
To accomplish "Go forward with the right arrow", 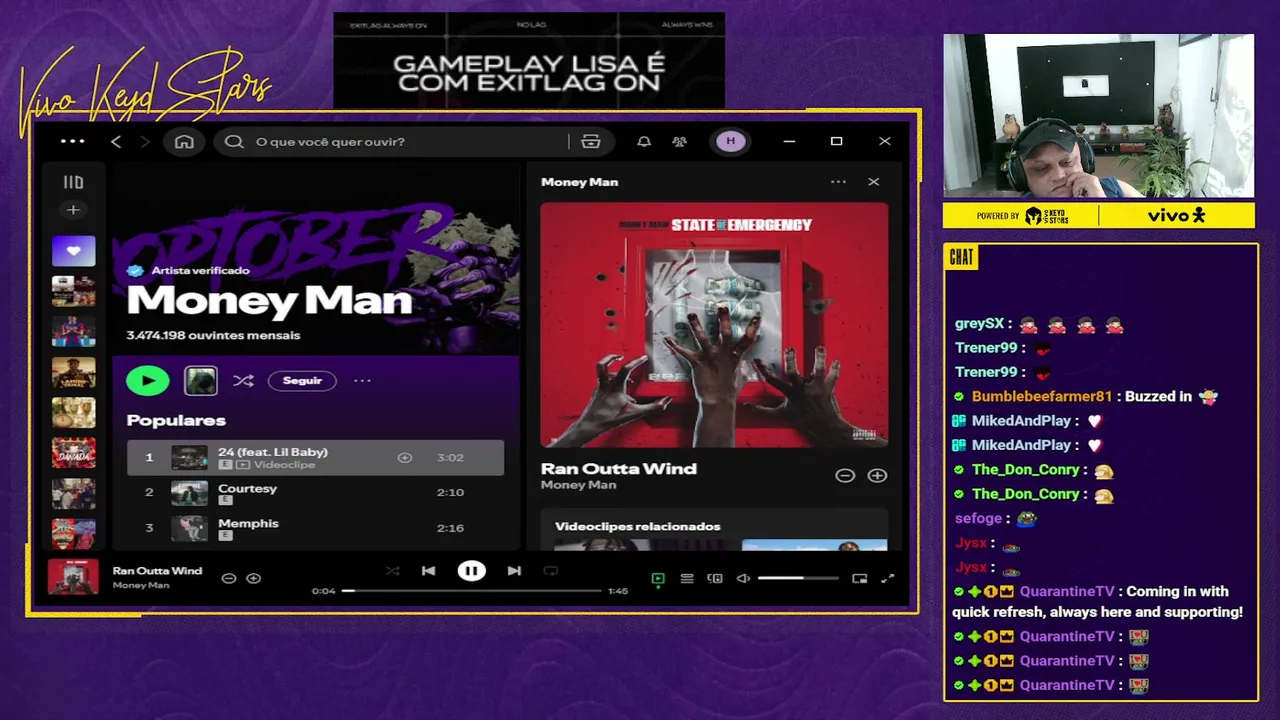I will point(145,141).
